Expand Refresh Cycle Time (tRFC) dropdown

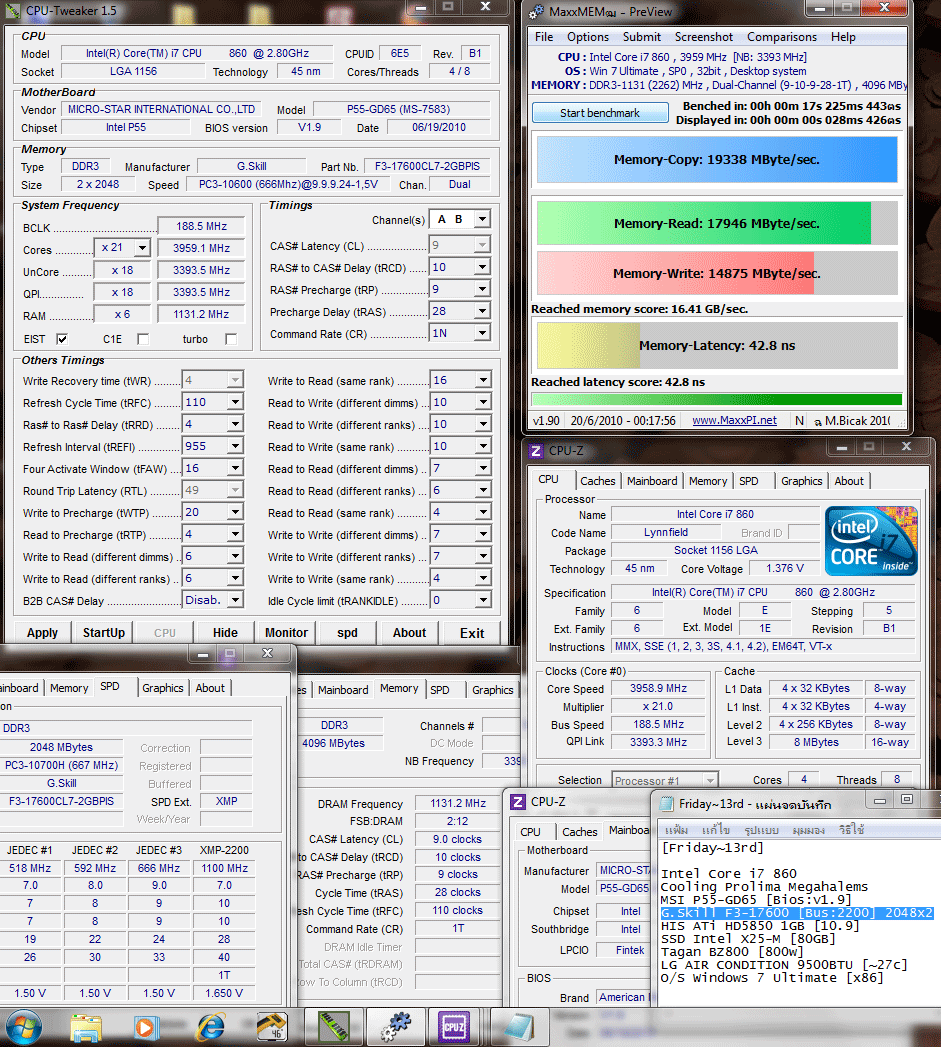coord(235,402)
